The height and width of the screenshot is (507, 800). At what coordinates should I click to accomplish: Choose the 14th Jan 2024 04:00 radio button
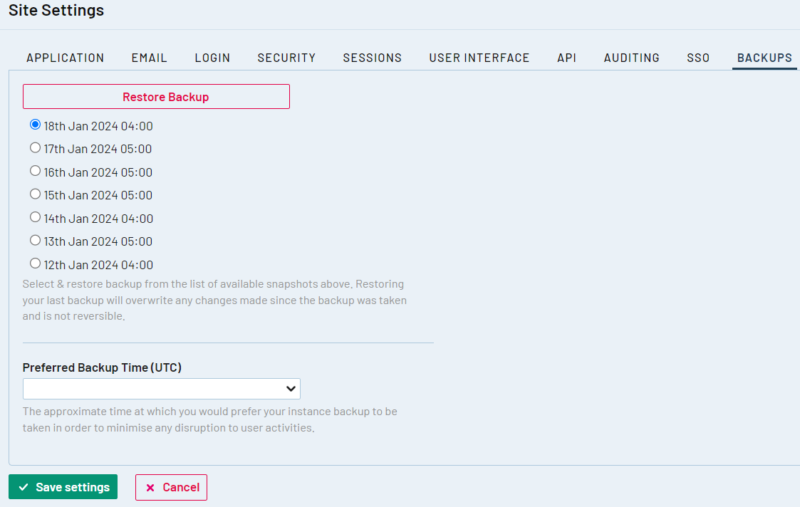tap(35, 217)
